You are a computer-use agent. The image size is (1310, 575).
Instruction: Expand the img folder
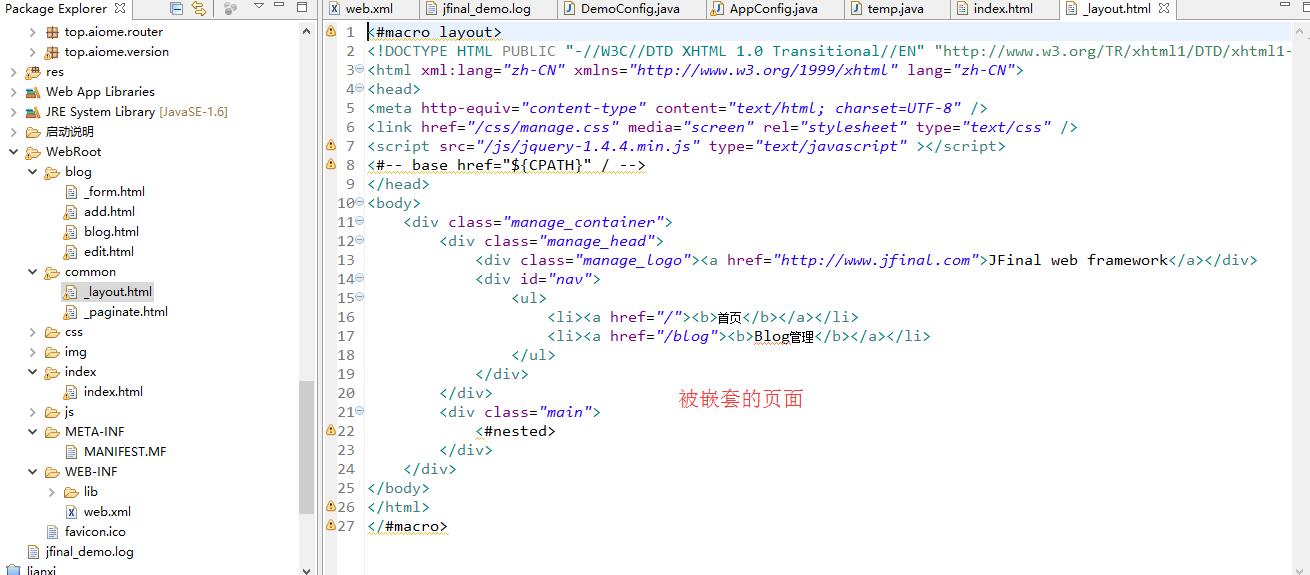click(x=32, y=352)
